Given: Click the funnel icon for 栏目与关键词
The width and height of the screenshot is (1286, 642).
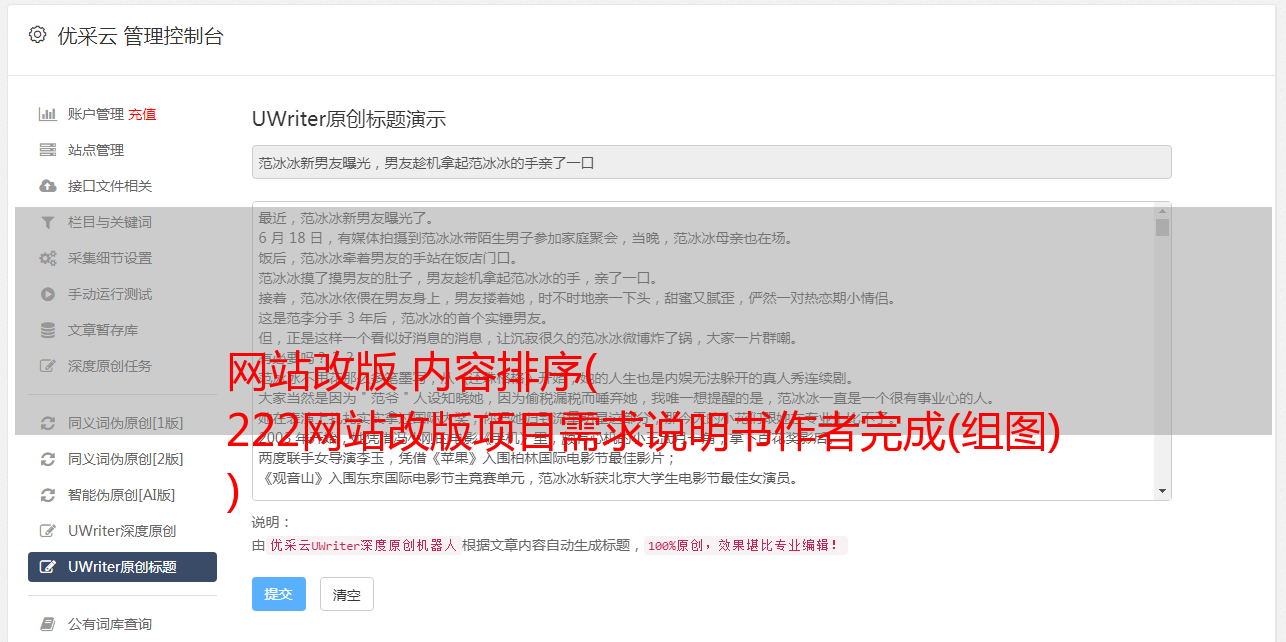Looking at the screenshot, I should pyautogui.click(x=47, y=222).
